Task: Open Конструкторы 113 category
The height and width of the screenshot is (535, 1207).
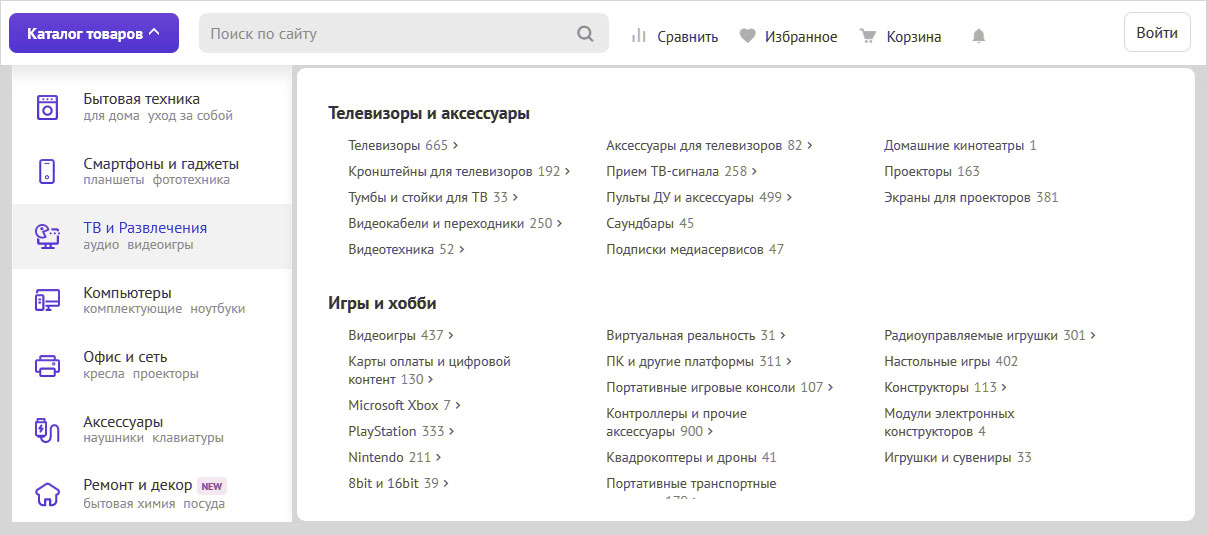Action: point(945,387)
